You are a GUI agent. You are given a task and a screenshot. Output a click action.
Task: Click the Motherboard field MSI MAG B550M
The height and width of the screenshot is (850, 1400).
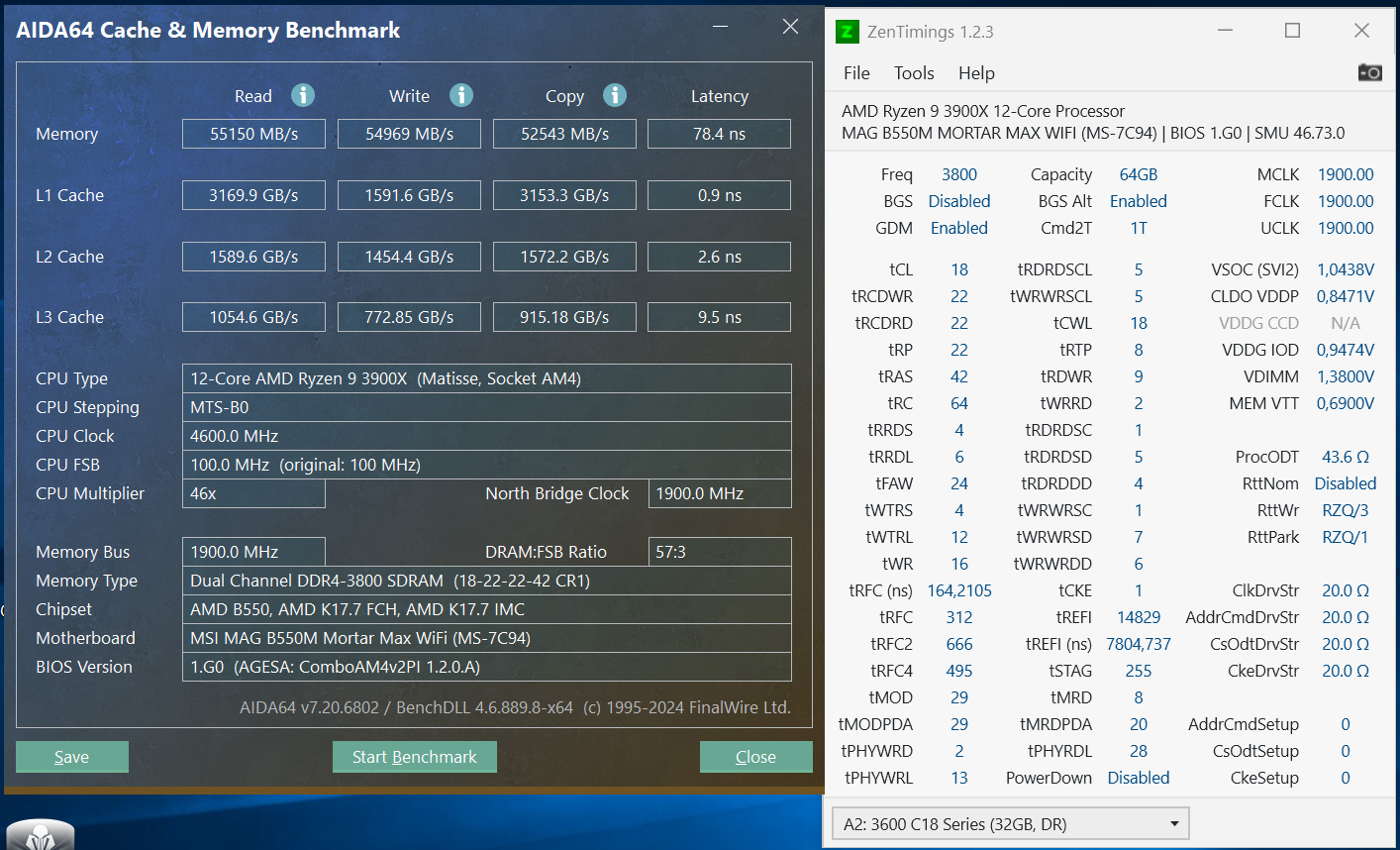tap(487, 638)
